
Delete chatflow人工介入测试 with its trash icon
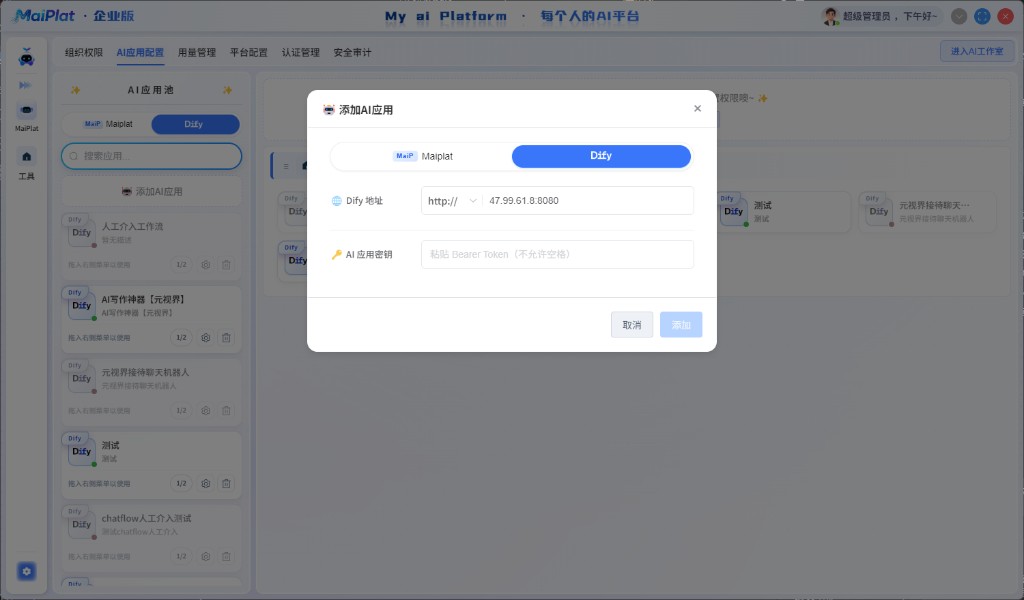[x=226, y=556]
